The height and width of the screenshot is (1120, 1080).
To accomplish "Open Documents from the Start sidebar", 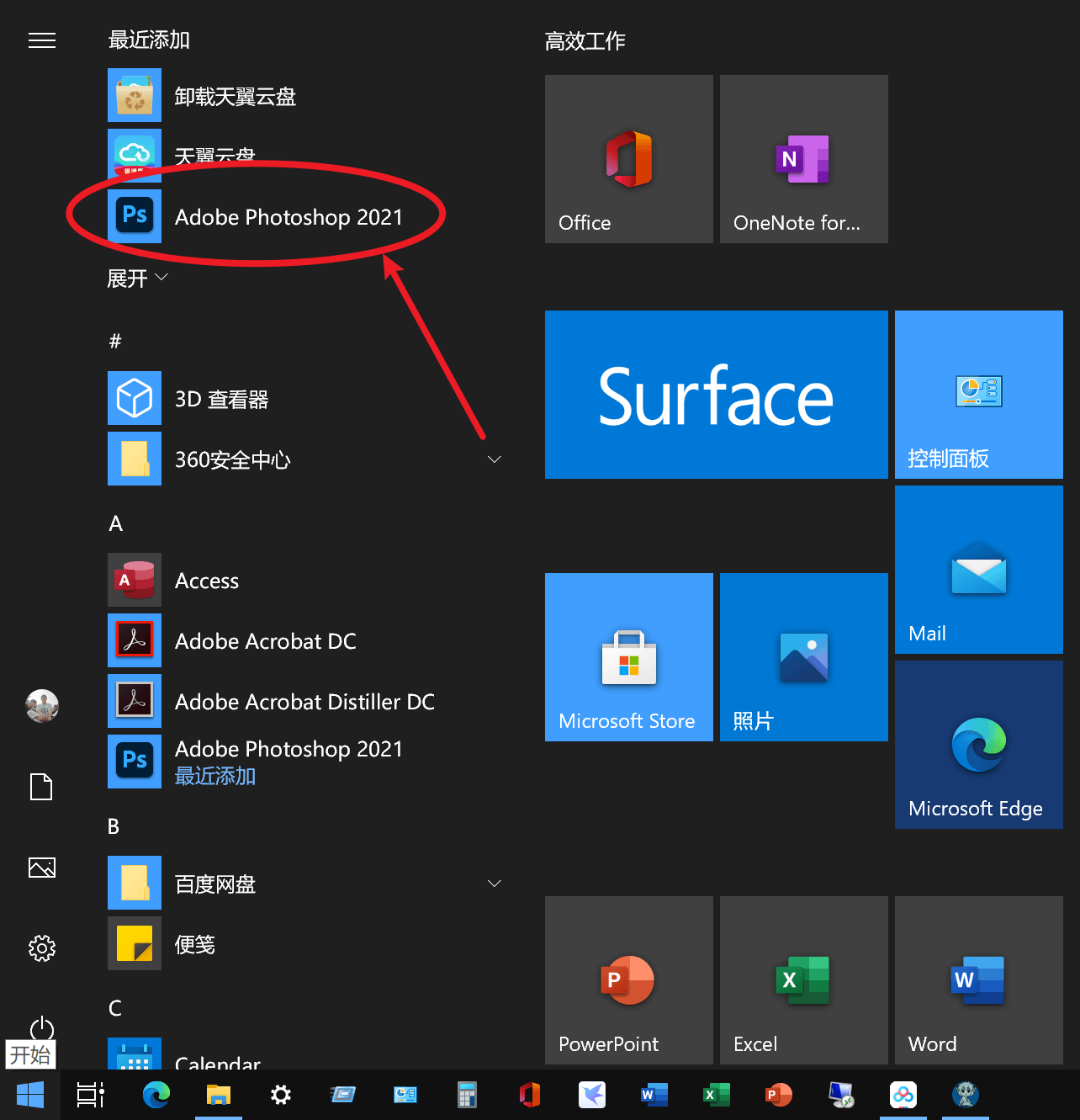I will click(x=42, y=786).
